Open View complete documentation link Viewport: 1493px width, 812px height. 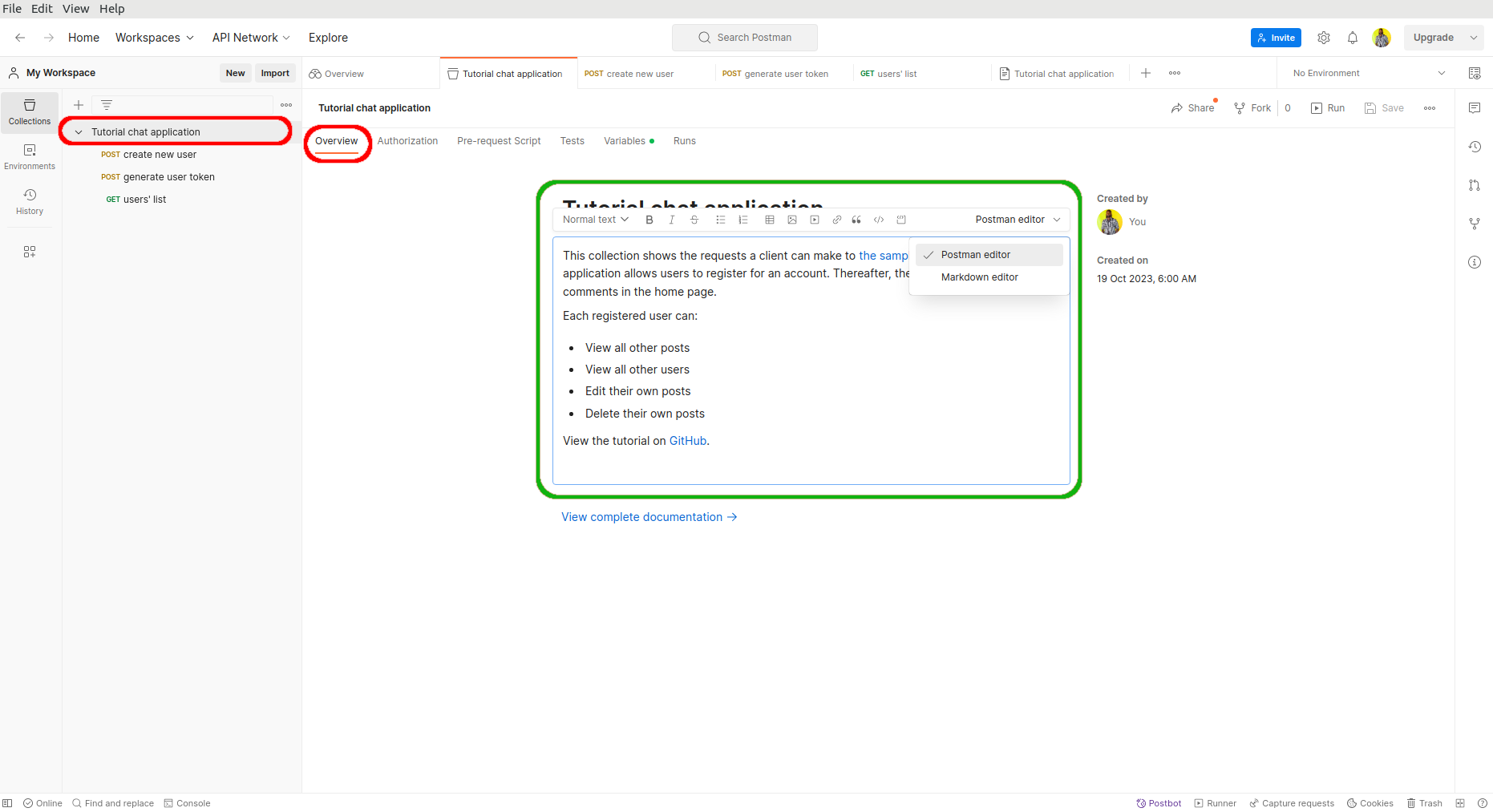point(649,517)
